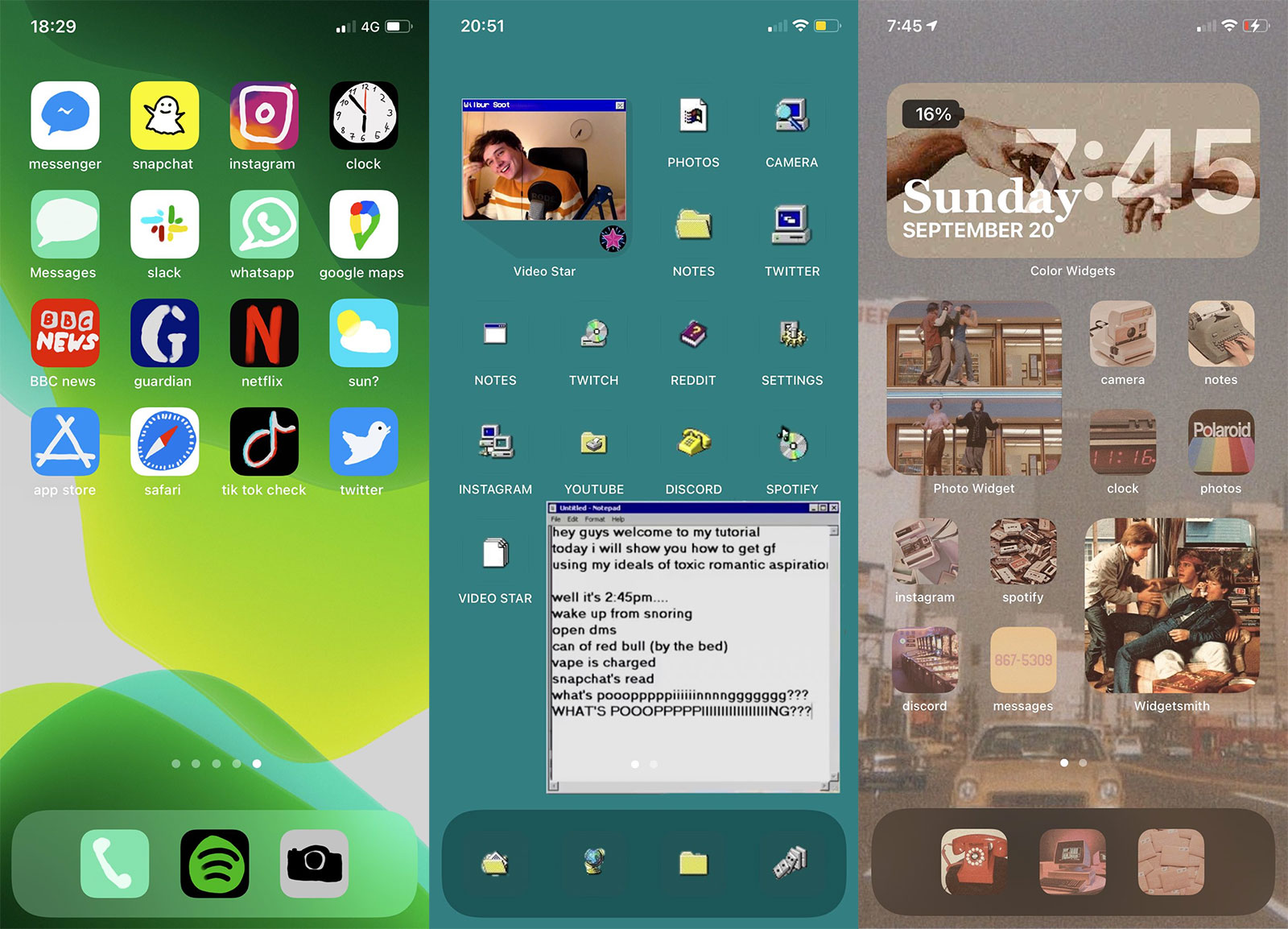This screenshot has width=1288, height=929.
Task: Open hand-drawn instagram icon on green screen
Action: 264,115
